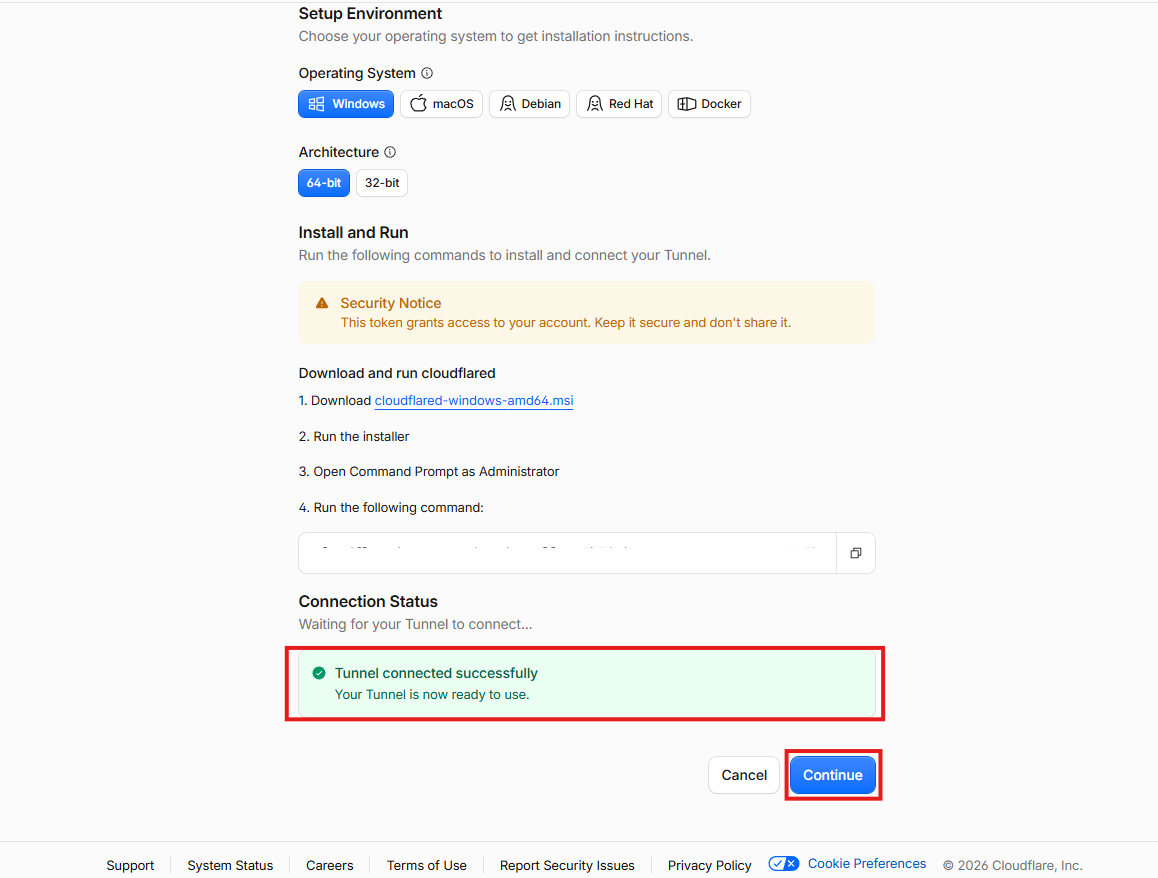Click the Security Notice warning icon
The image size is (1158, 878).
(322, 303)
